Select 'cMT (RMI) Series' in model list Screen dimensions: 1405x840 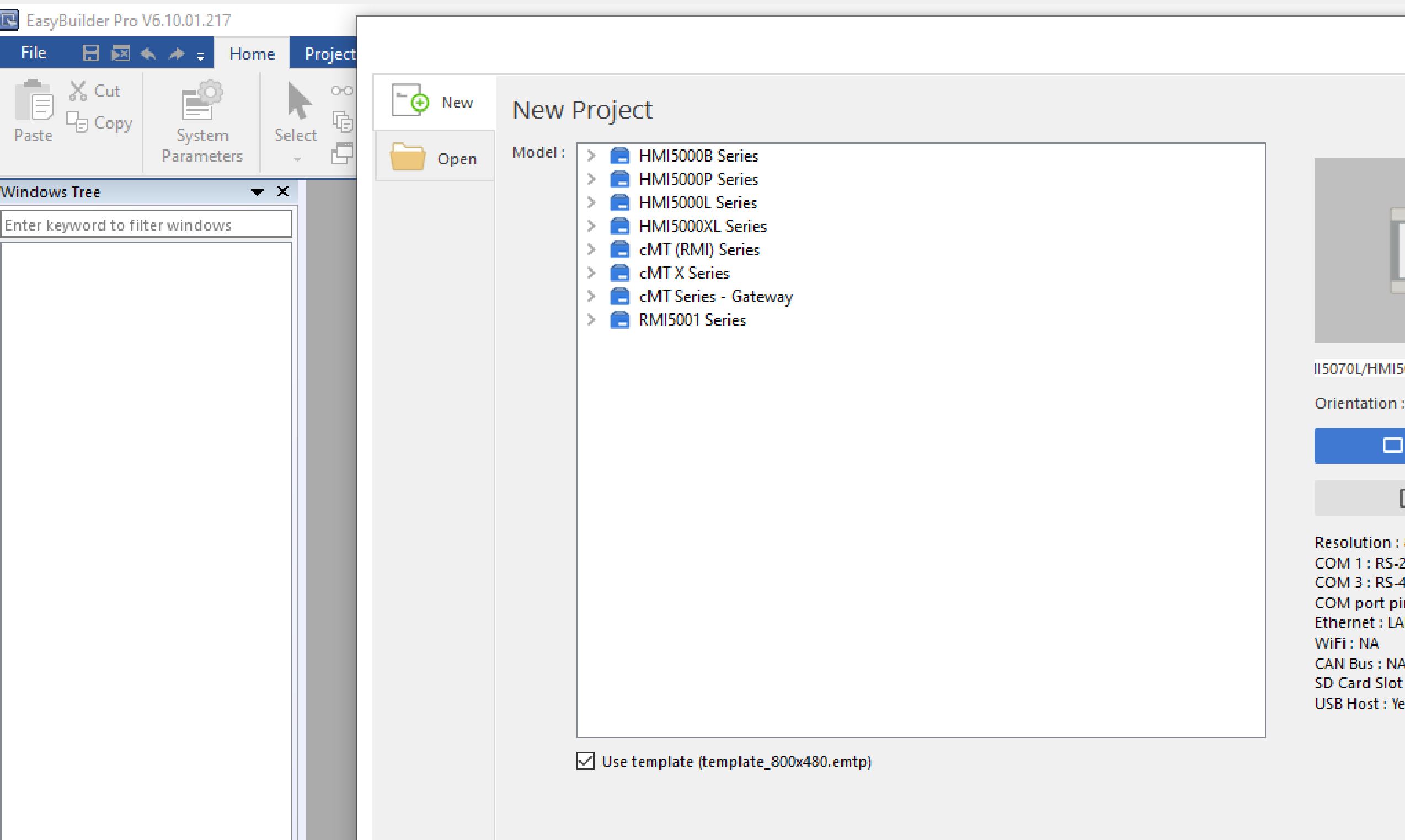pyautogui.click(x=699, y=250)
